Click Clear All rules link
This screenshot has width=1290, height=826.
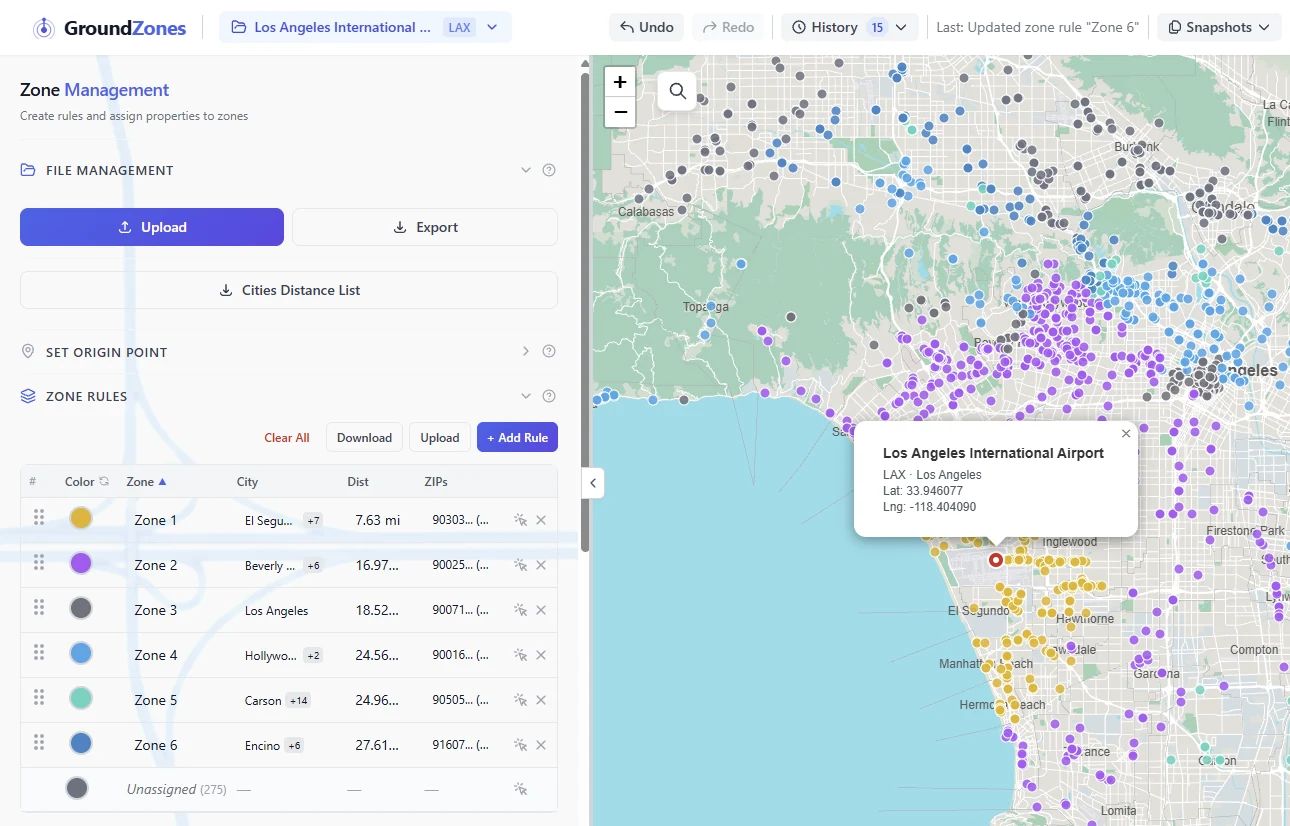coord(287,437)
